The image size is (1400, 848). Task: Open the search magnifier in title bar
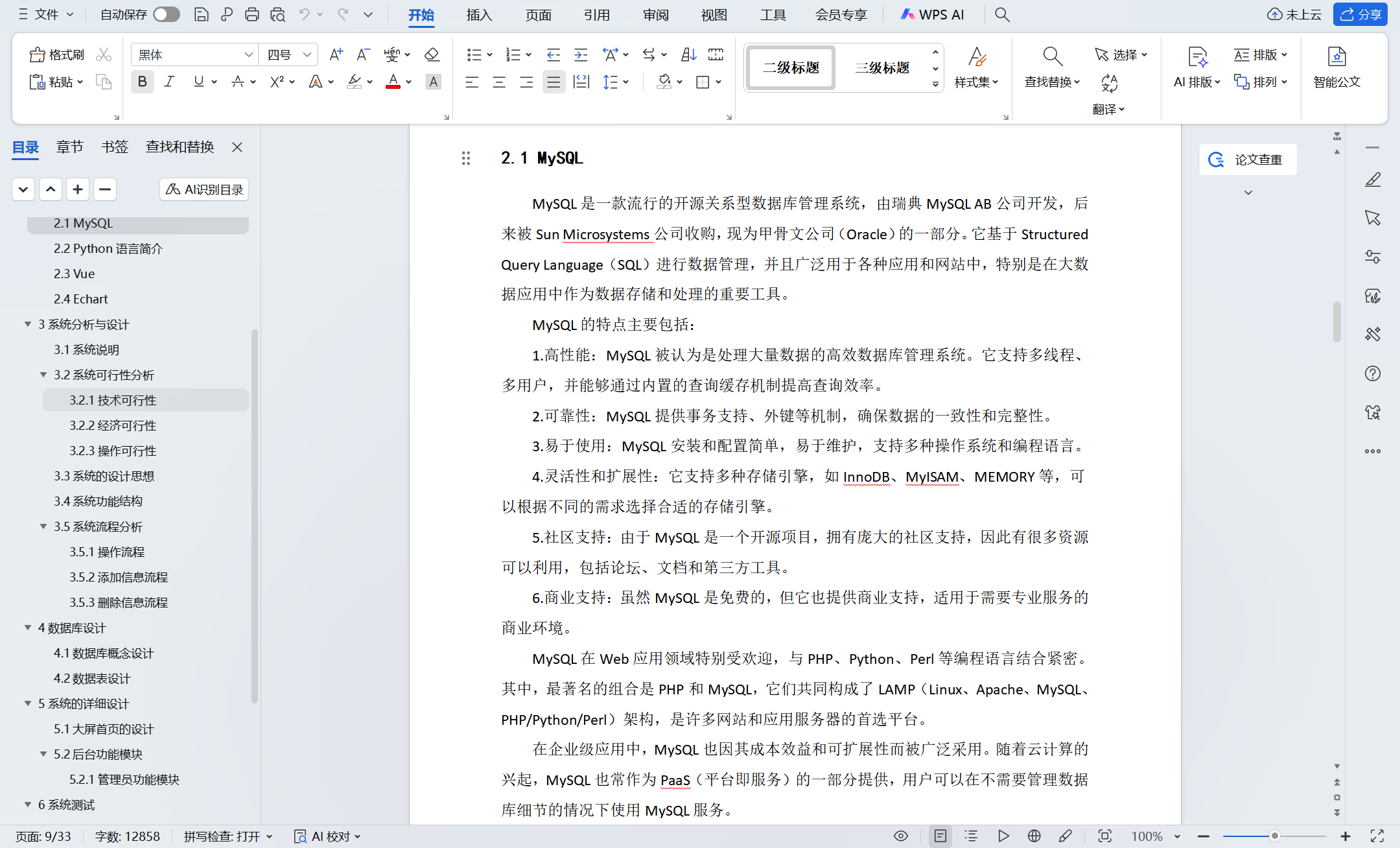pos(1002,14)
